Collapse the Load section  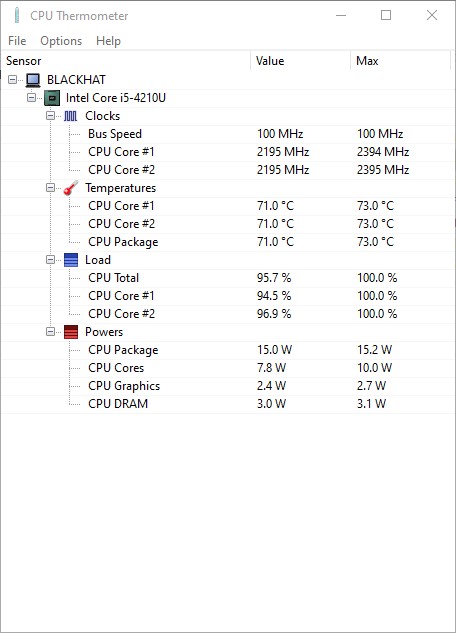pos(50,259)
